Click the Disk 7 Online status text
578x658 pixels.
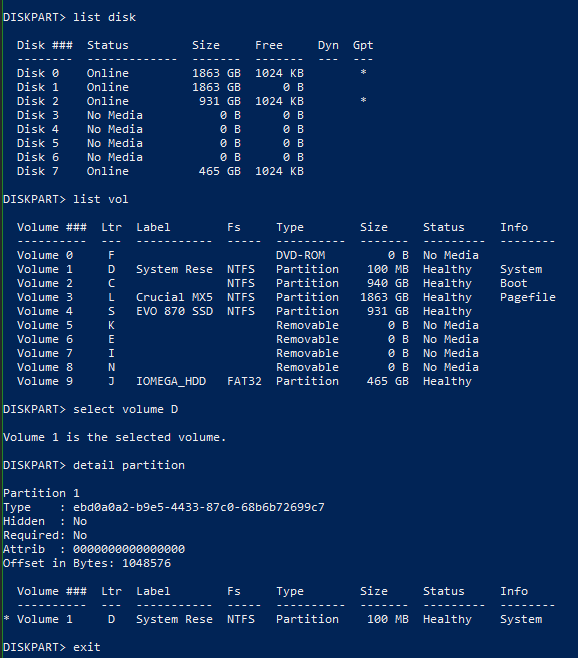tap(107, 171)
